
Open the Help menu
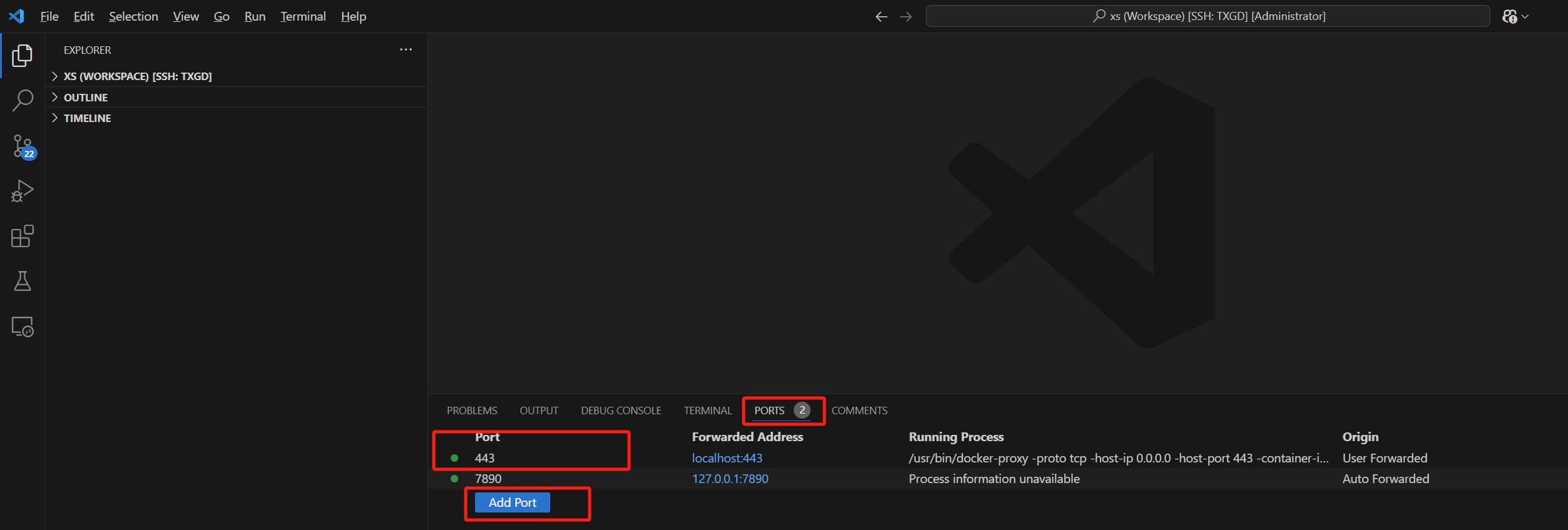pos(354,16)
